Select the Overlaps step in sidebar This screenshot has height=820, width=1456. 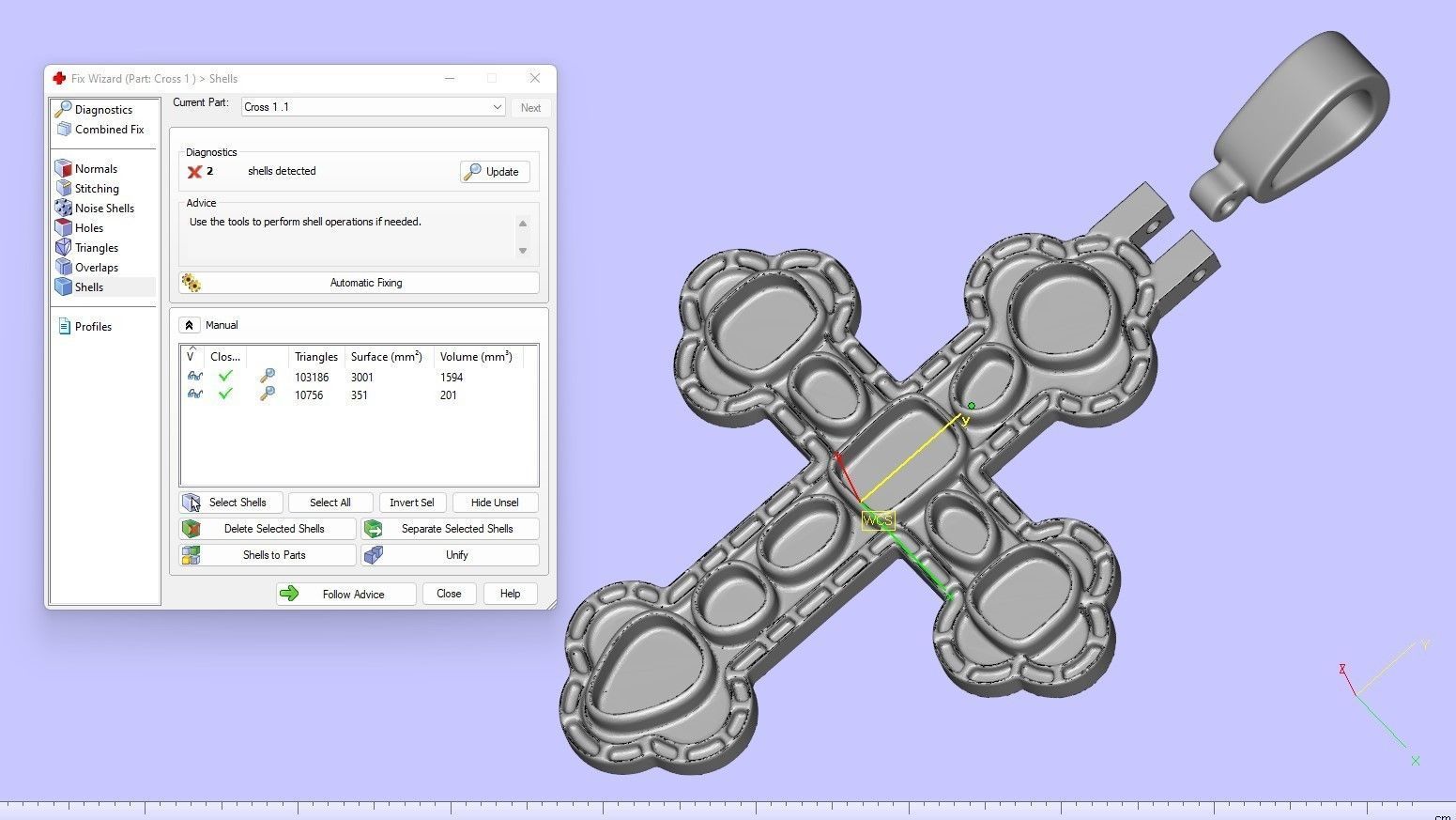[x=97, y=268]
